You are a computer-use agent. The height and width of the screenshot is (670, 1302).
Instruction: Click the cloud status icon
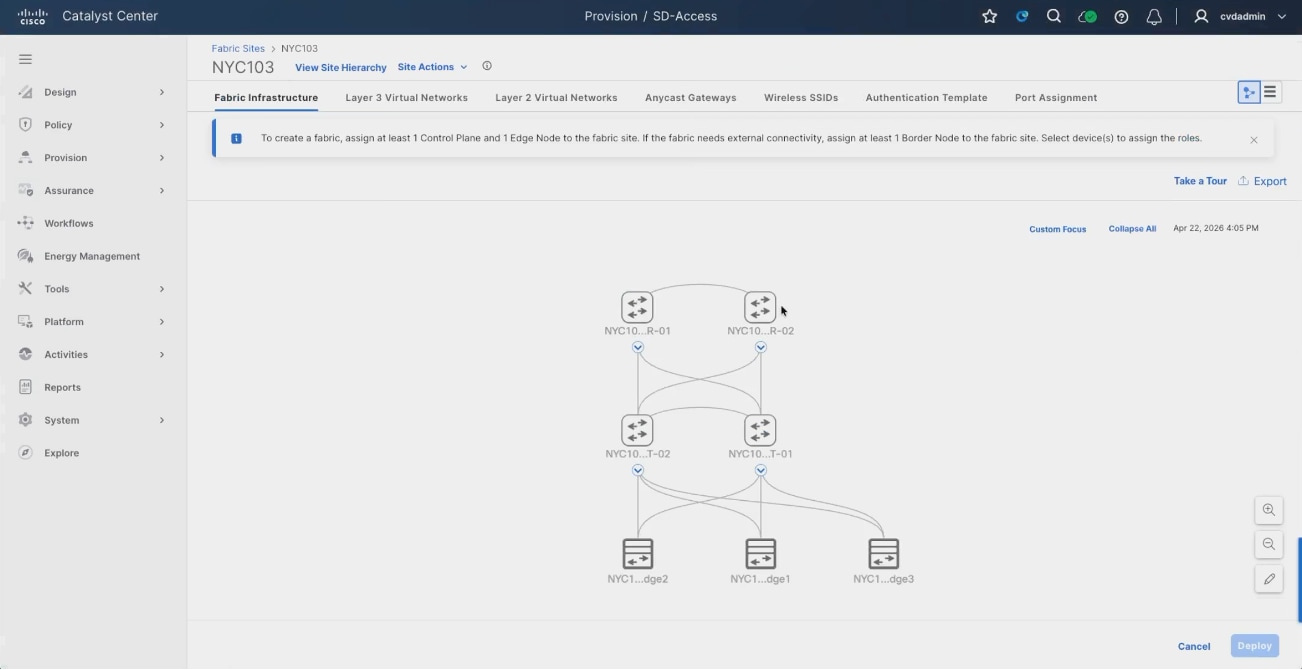(1087, 16)
